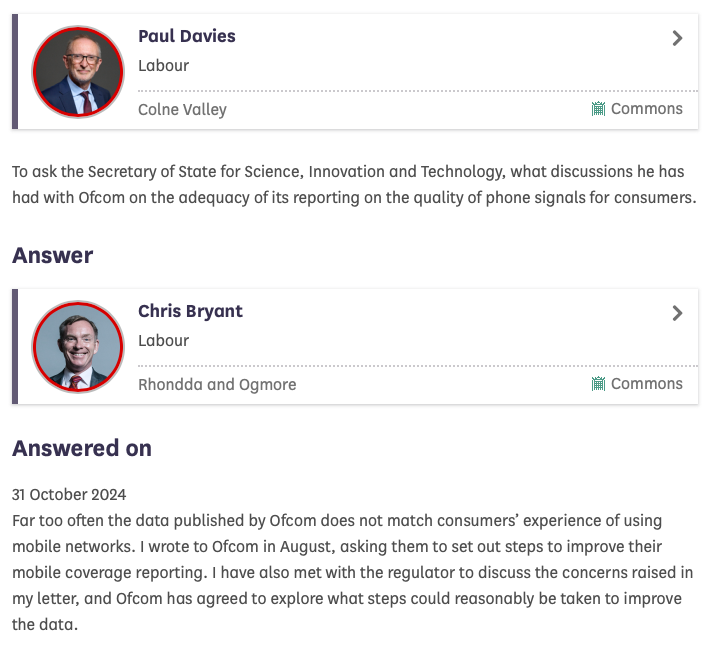This screenshot has height=650, width=713.
Task: Click Chris Bryant portrait photo
Action: (77, 347)
